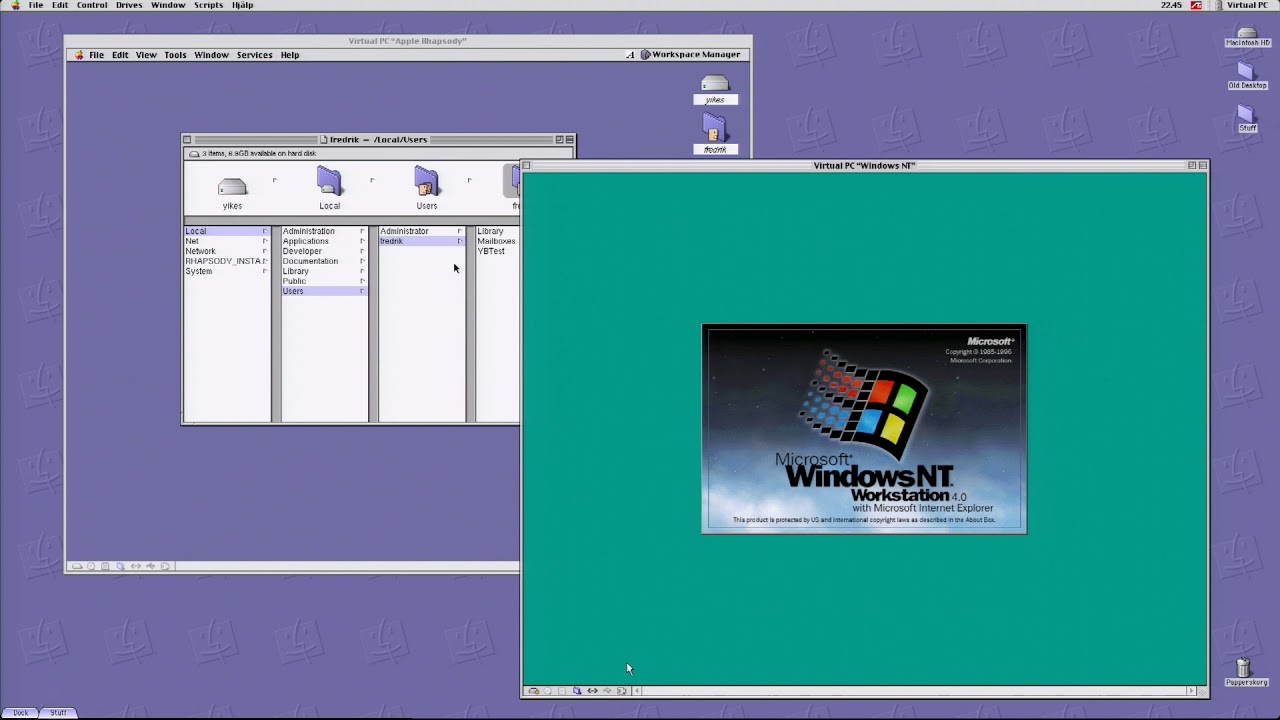The height and width of the screenshot is (720, 1280).
Task: Click the scroll-right arrow in Windows NT window
Action: pos(1191,691)
